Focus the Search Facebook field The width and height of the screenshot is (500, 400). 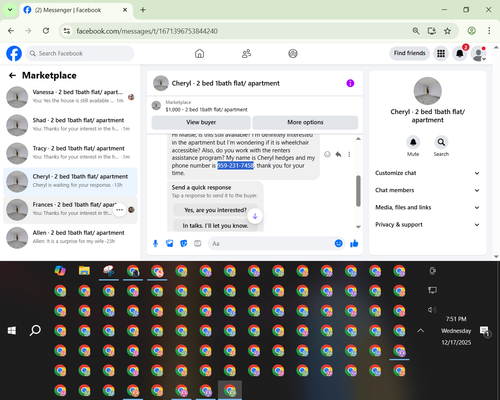(80, 53)
